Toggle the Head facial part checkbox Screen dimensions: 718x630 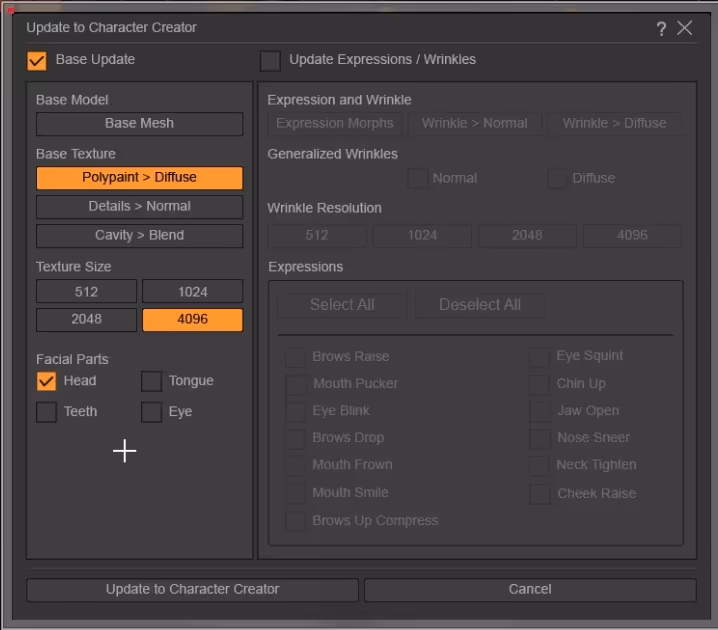tap(46, 381)
